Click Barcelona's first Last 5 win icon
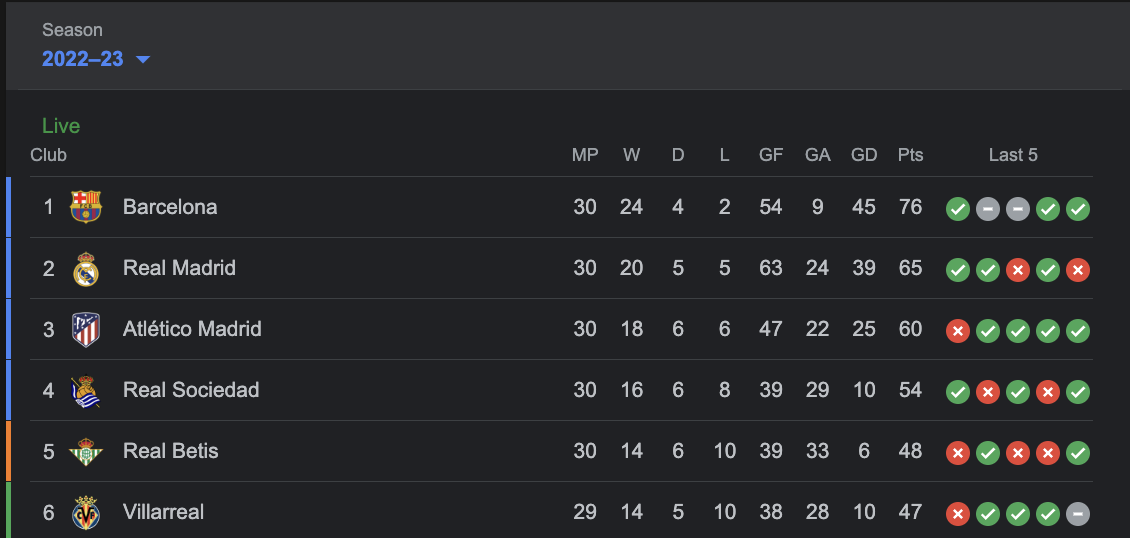This screenshot has height=538, width=1130. (958, 209)
